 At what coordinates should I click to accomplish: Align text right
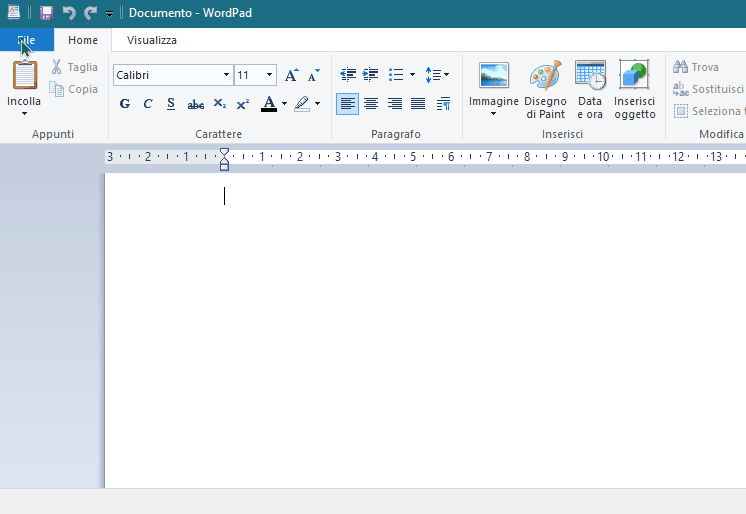coord(395,103)
